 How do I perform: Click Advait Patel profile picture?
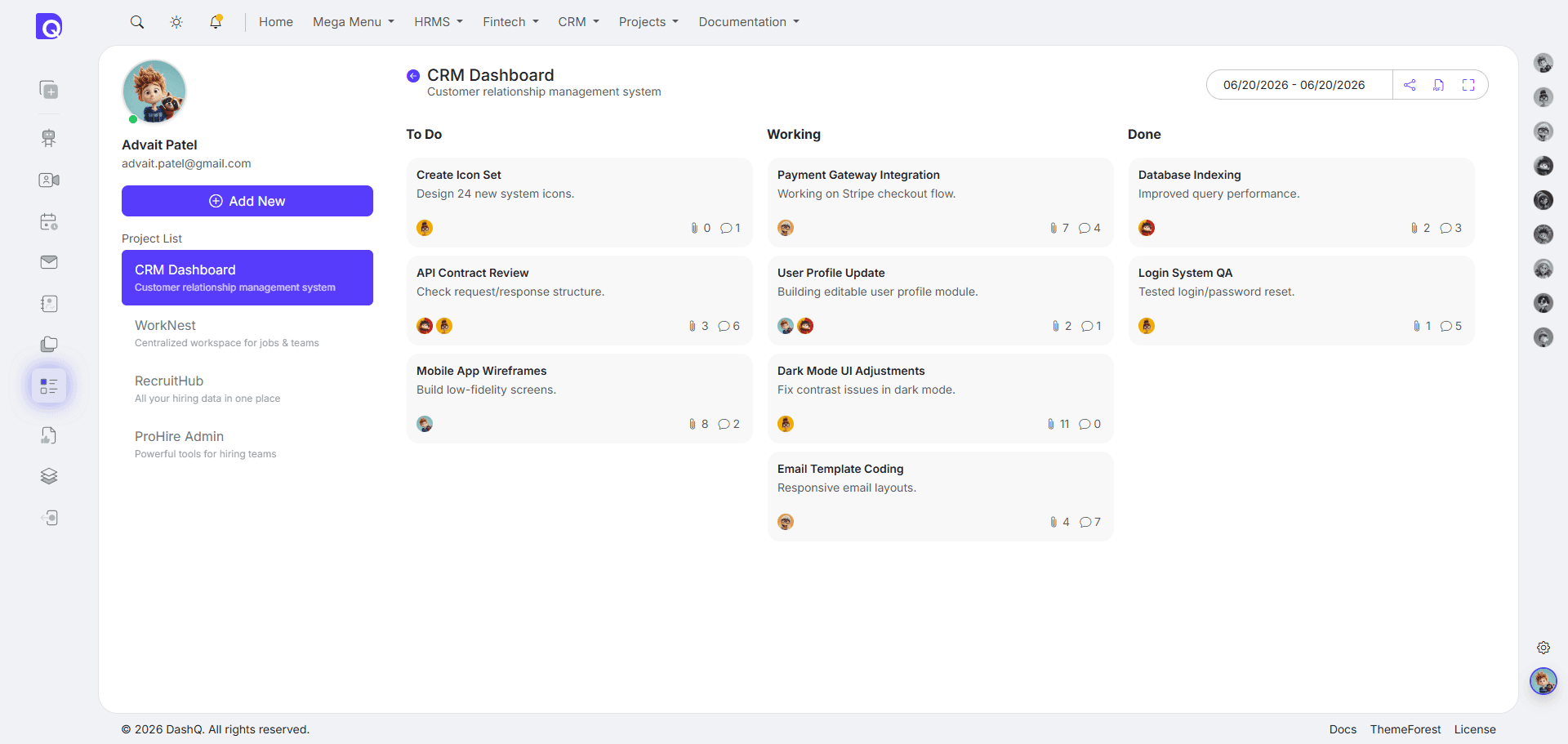(x=154, y=91)
